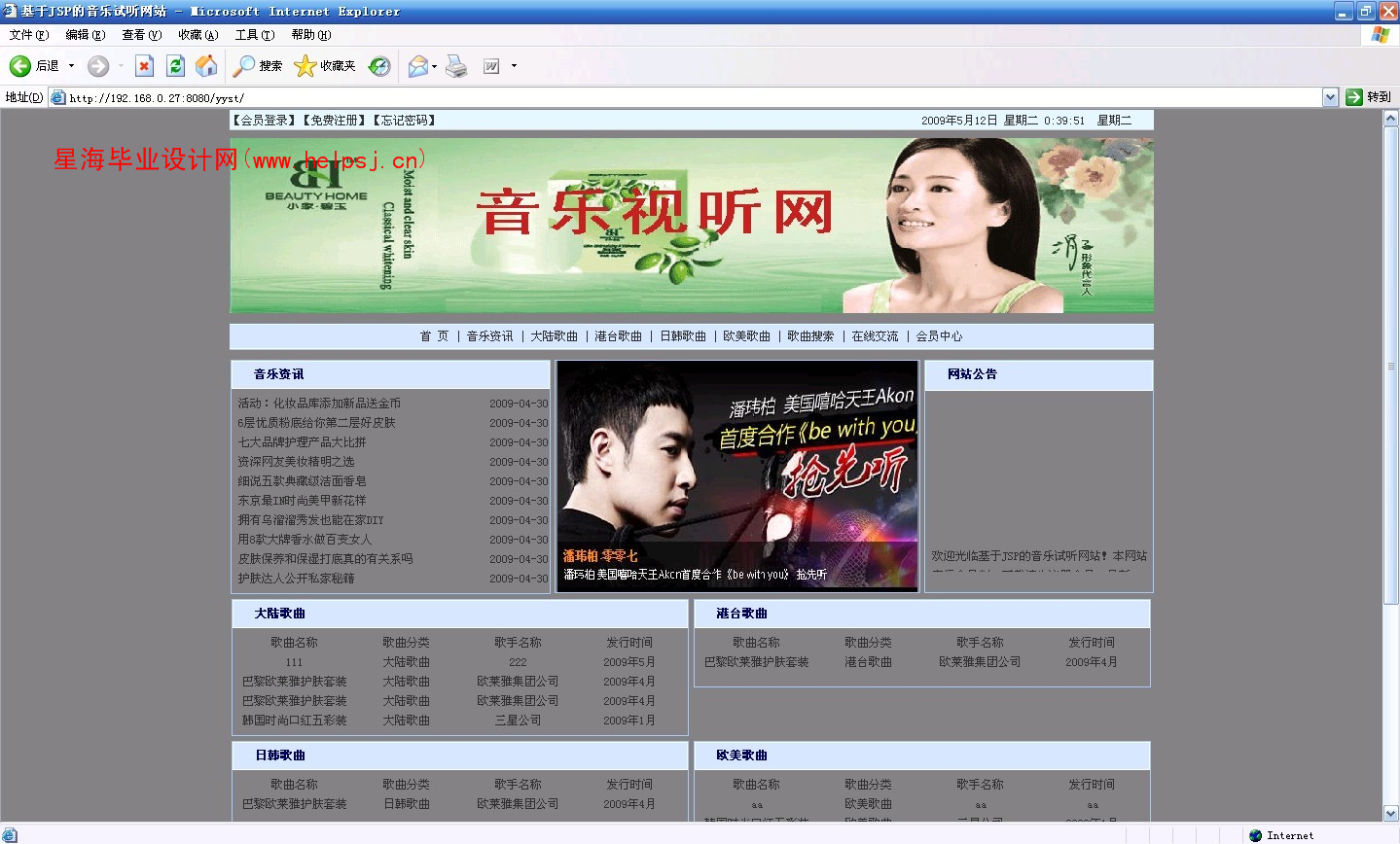Image resolution: width=1400 pixels, height=844 pixels.
Task: Click the 免费注册 link
Action: click(x=335, y=121)
